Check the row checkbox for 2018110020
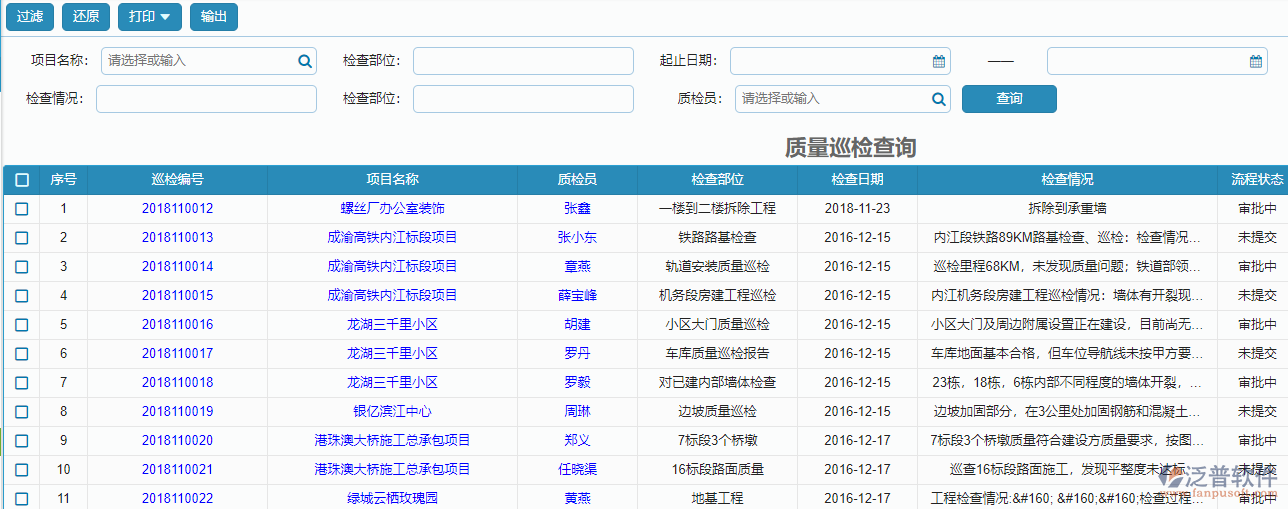Viewport: 1288px width, 509px height. click(21, 441)
